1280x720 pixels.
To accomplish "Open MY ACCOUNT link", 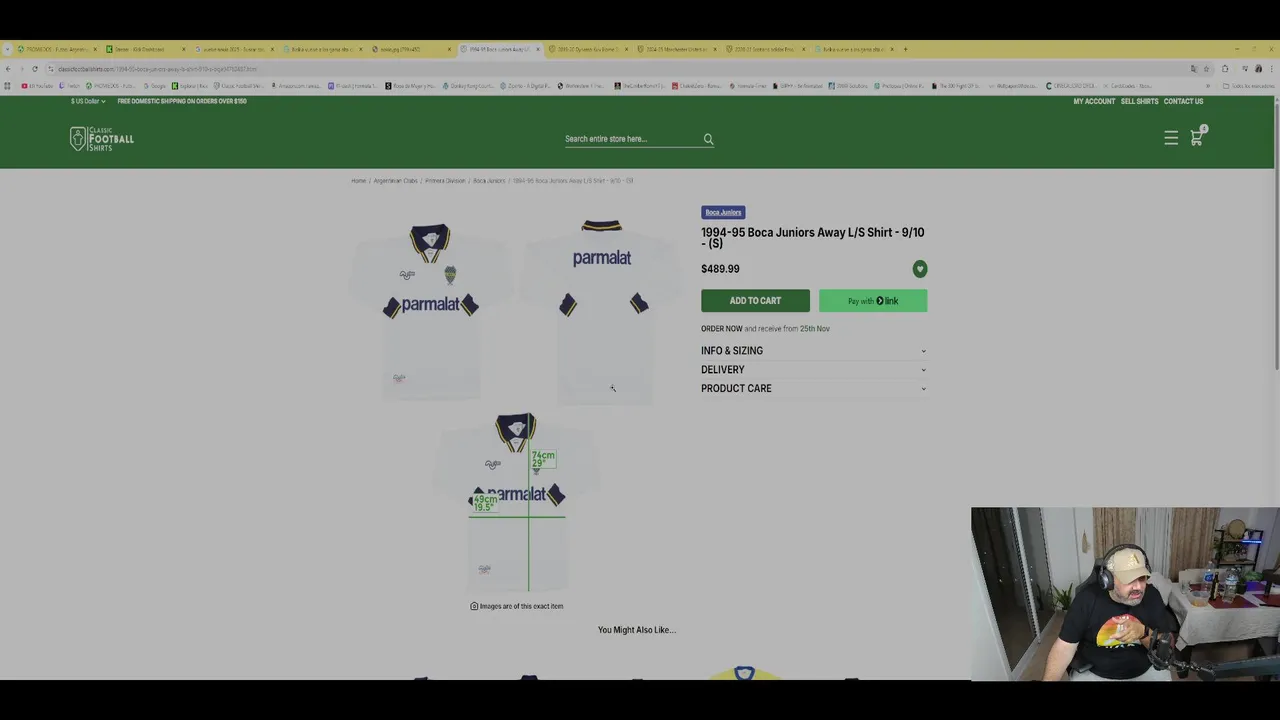I will coord(1094,101).
